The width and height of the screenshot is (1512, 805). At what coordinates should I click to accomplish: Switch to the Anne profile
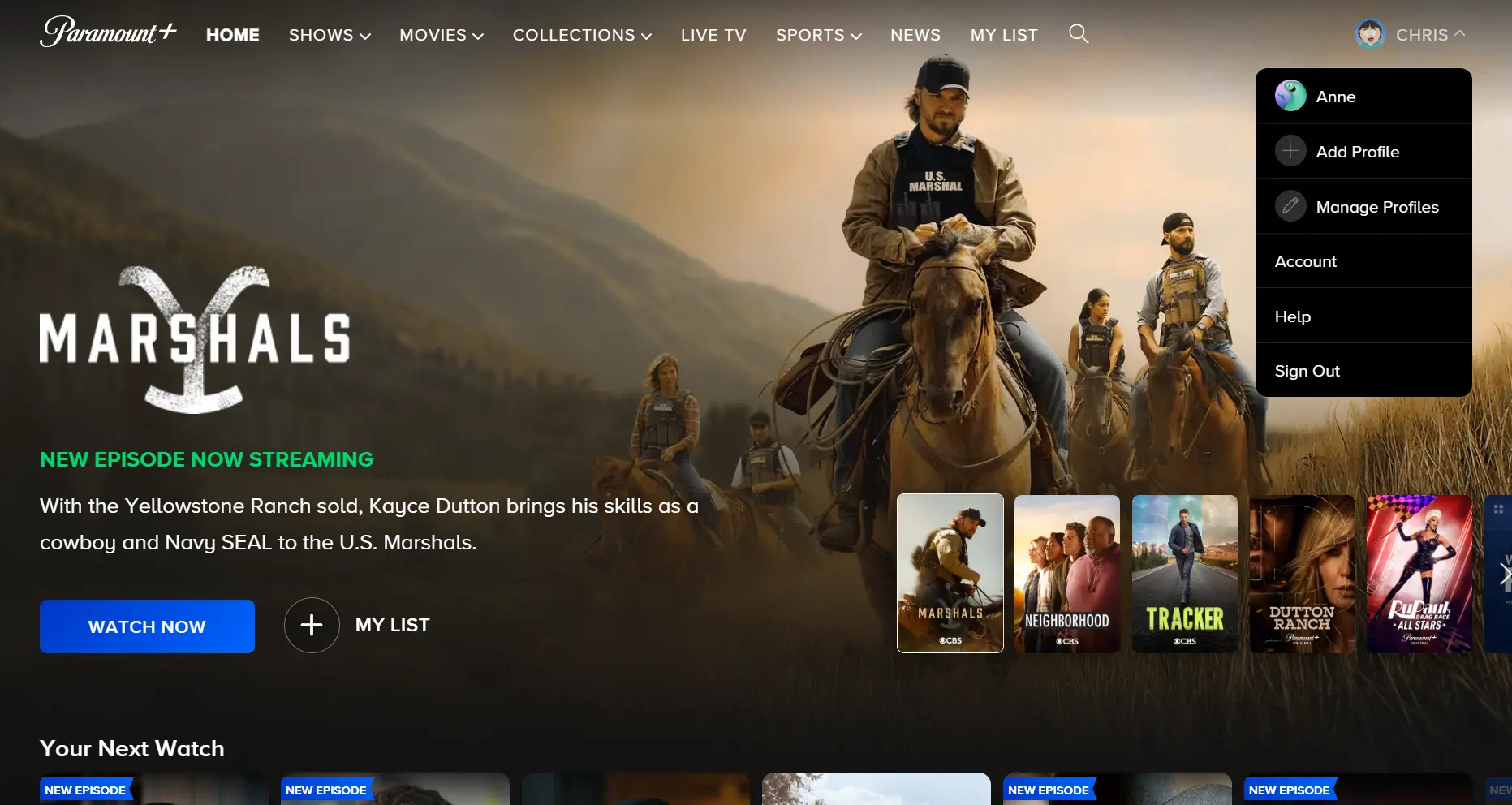click(x=1363, y=97)
